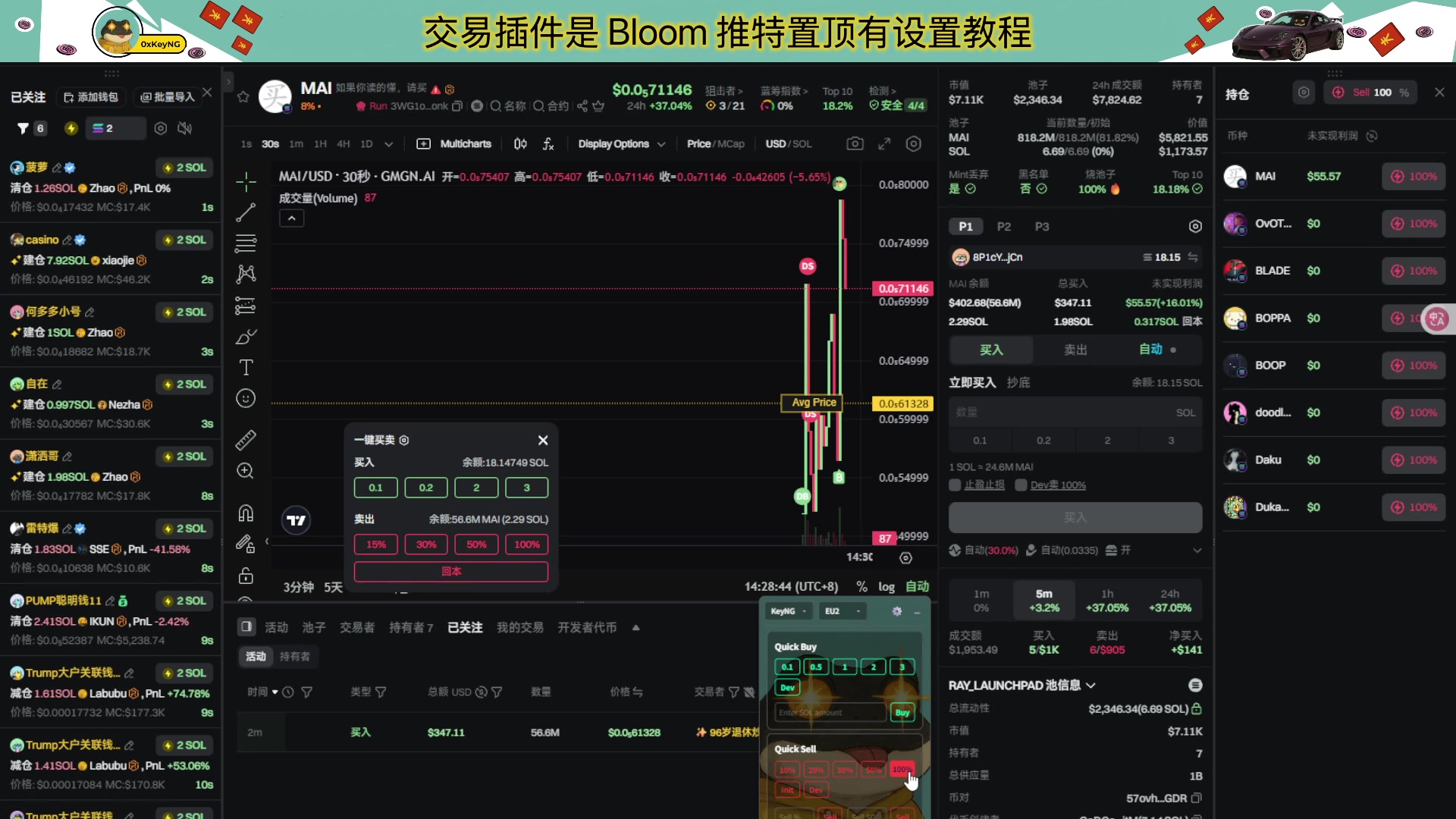Image resolution: width=1456 pixels, height=819 pixels.
Task: Select the zoom in tool
Action: 246,471
